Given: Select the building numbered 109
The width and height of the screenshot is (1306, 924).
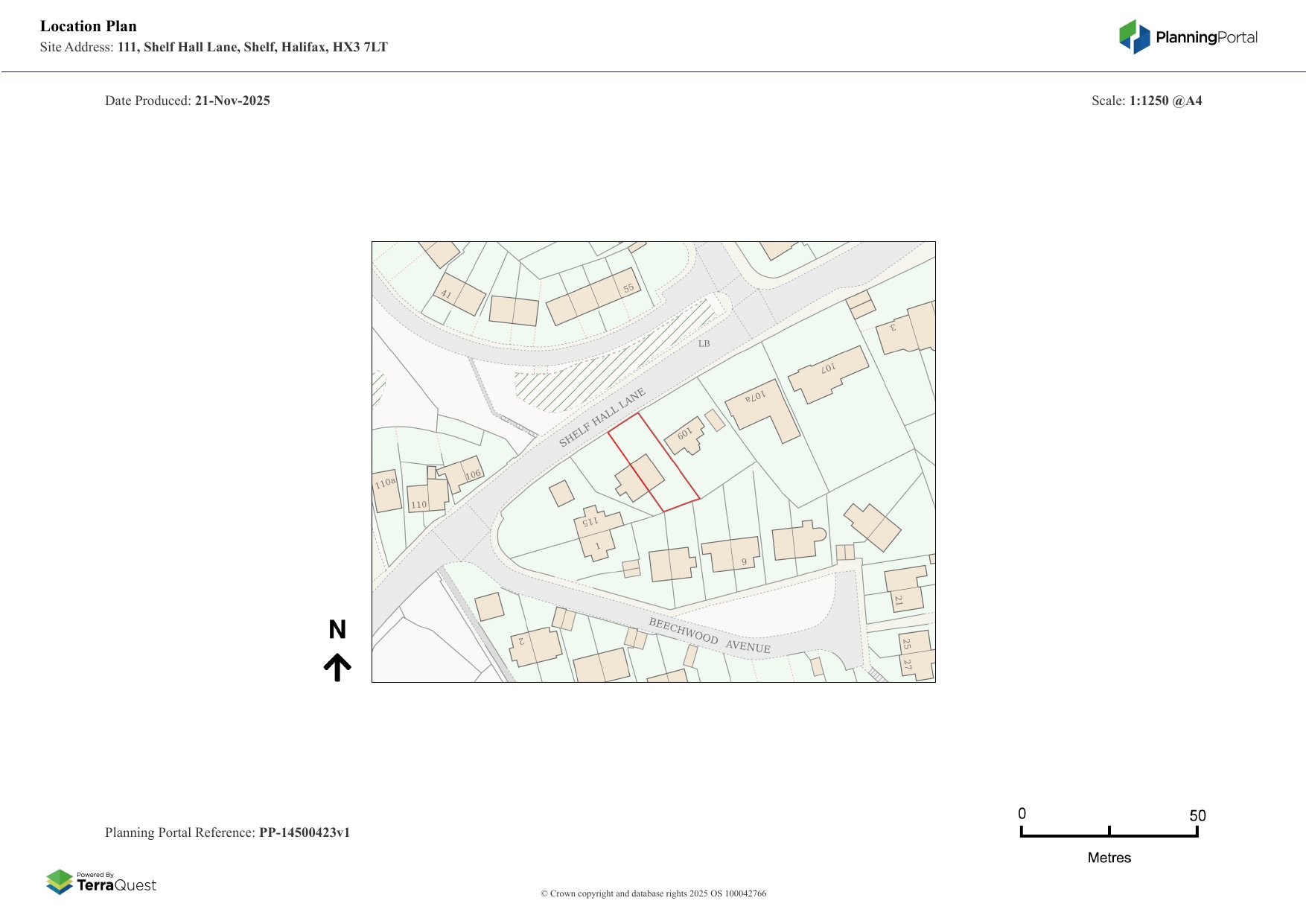Looking at the screenshot, I should pyautogui.click(x=685, y=436).
